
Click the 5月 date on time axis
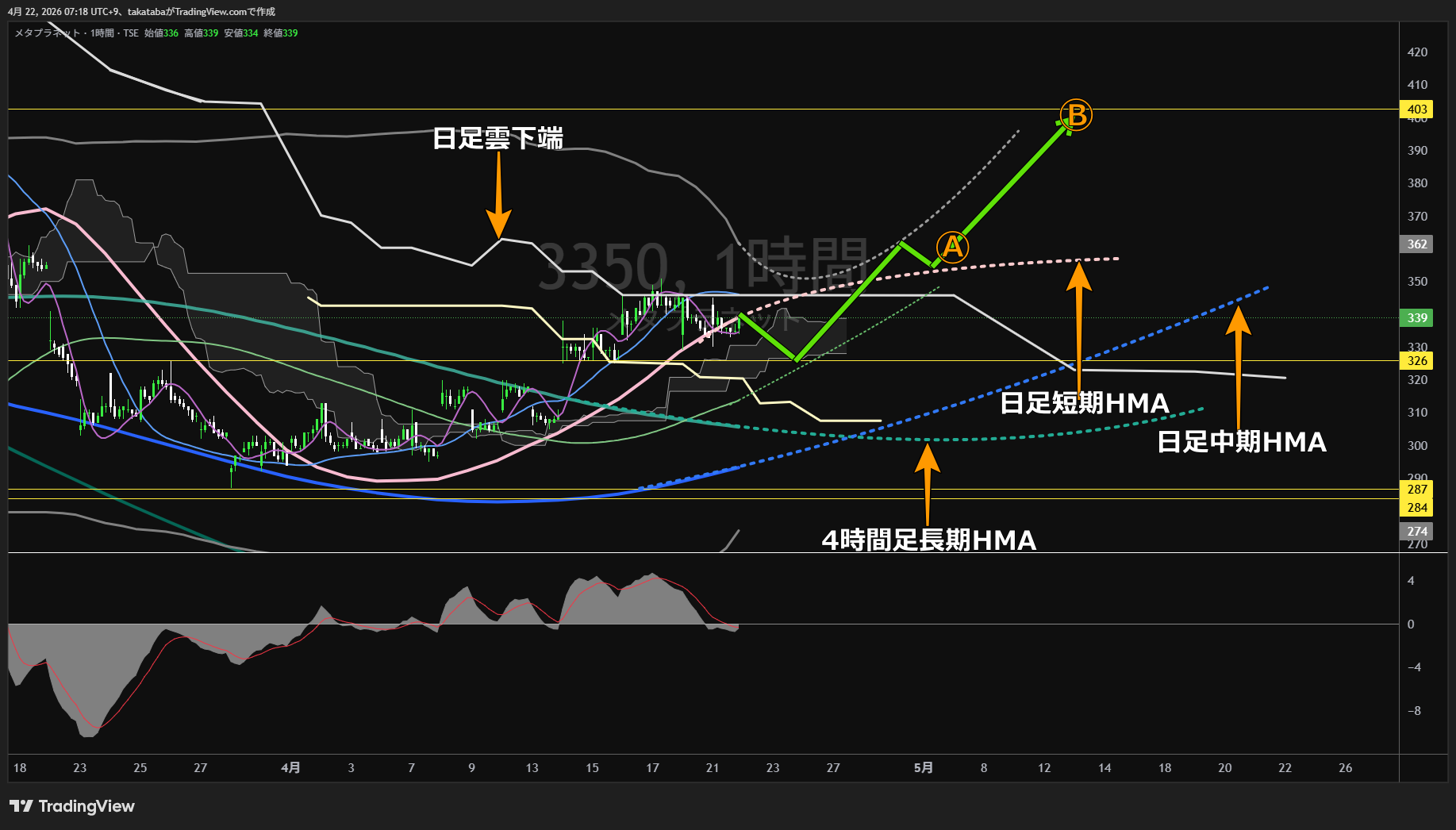point(923,768)
